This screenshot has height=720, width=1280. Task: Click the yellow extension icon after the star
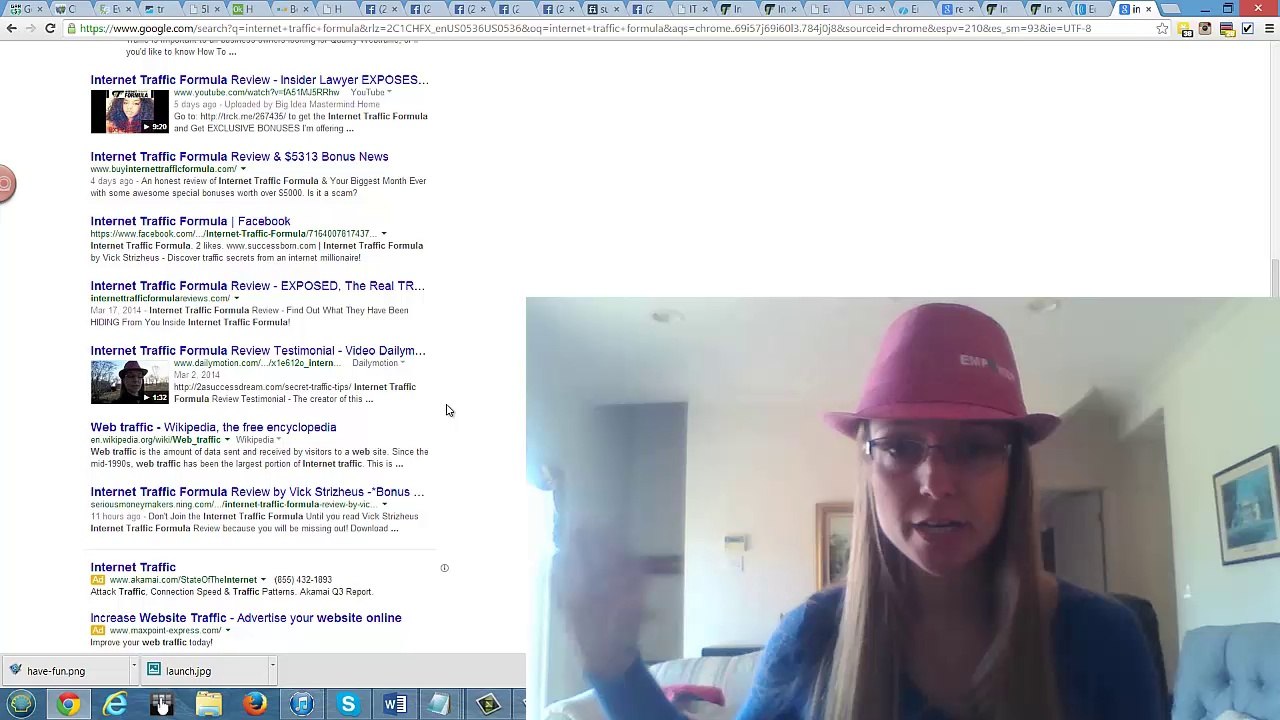pos(1185,29)
